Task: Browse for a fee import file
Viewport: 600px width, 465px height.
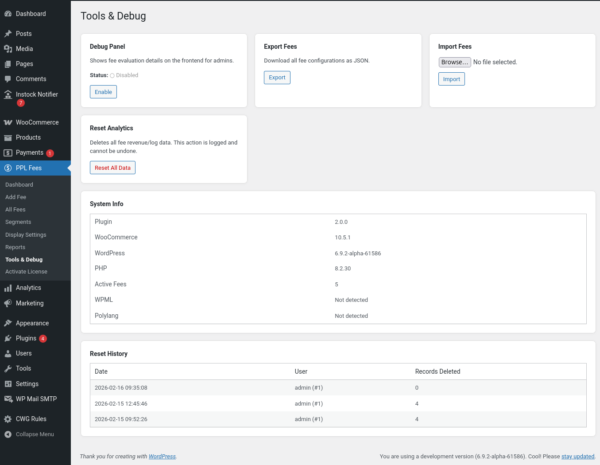Action: click(x=454, y=62)
